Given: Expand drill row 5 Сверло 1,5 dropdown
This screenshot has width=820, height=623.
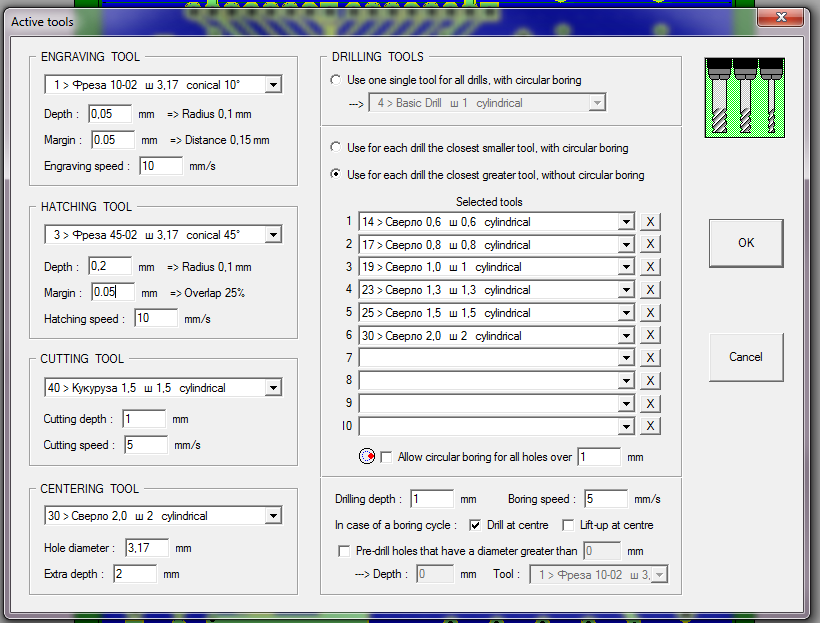Looking at the screenshot, I should tap(626, 313).
